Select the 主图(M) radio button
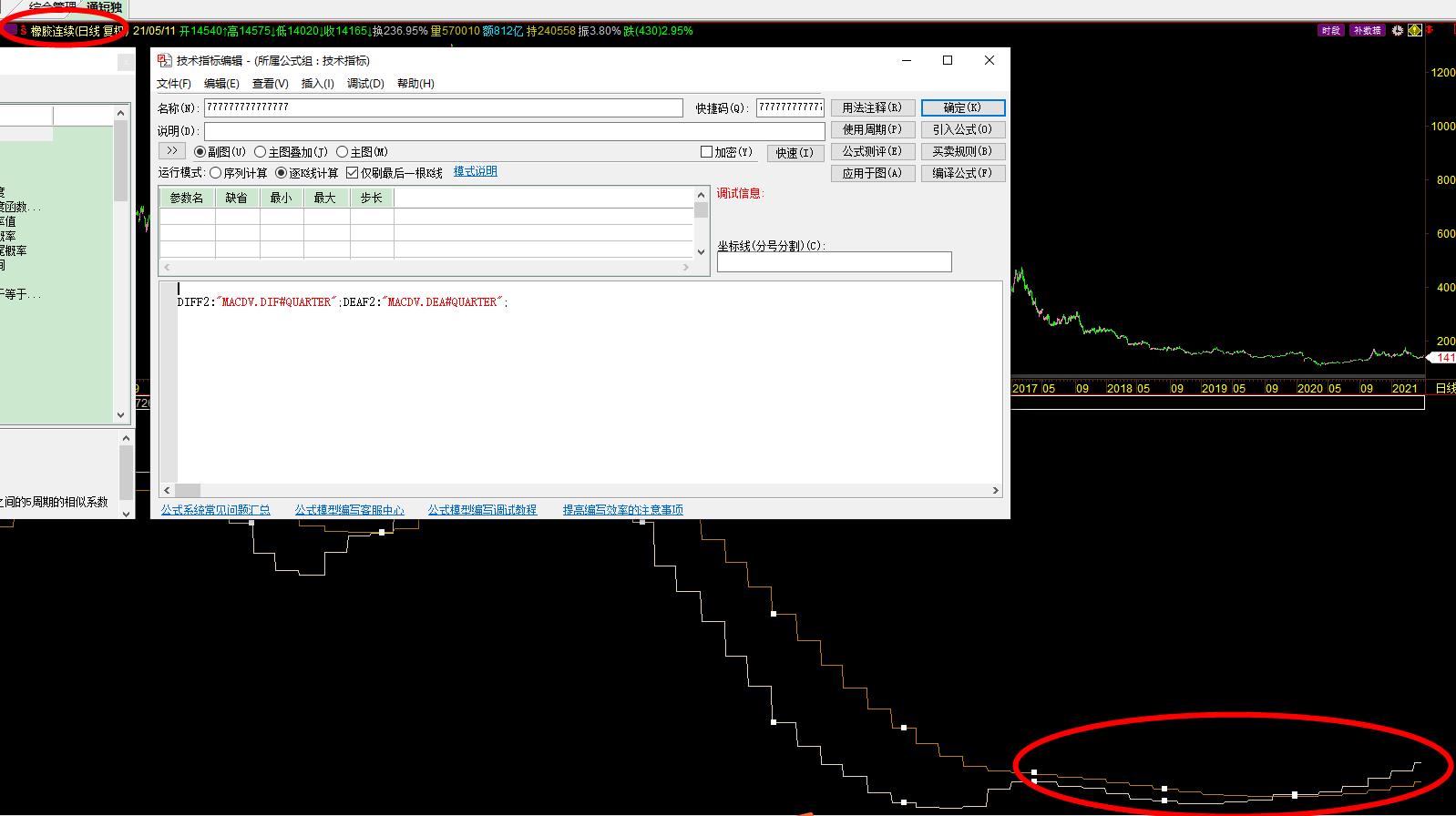The width and height of the screenshot is (1456, 816). pyautogui.click(x=363, y=152)
